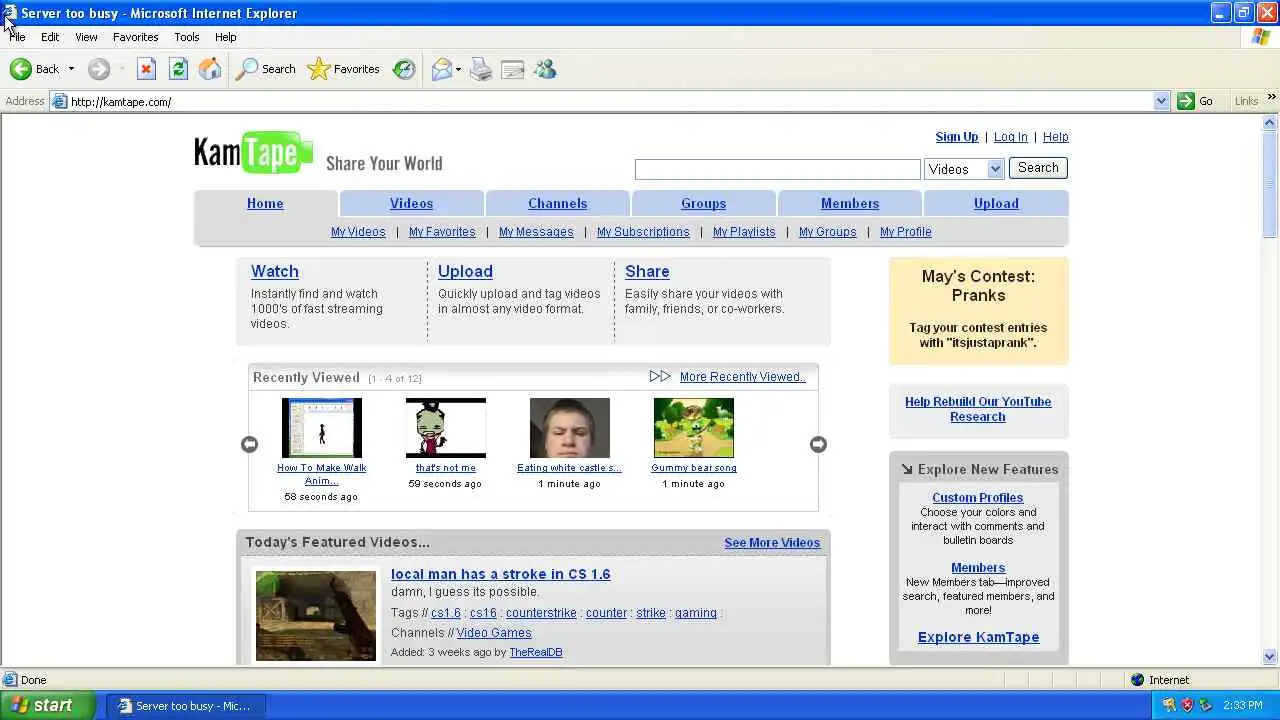
Task: Click the Server too busy taskbar button
Action: coord(184,705)
